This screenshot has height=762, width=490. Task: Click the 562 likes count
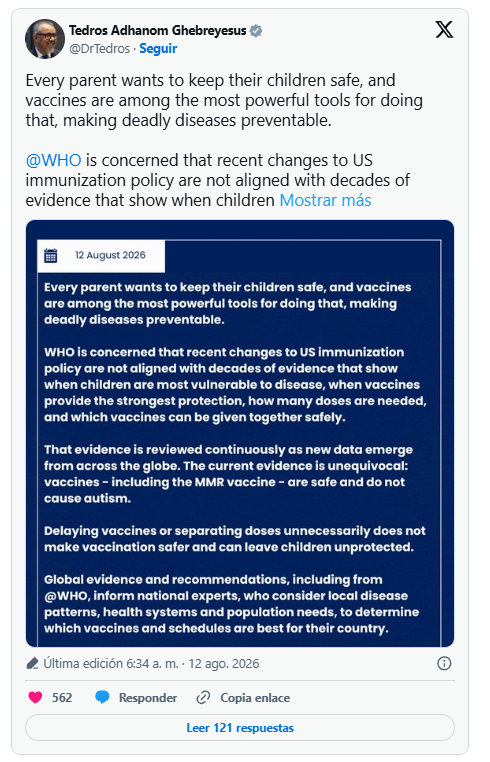62,698
